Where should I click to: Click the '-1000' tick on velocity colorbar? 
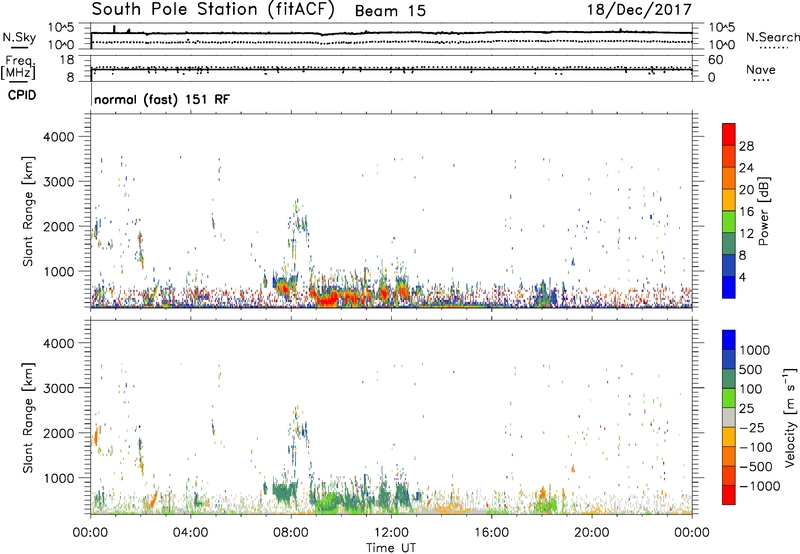[x=759, y=486]
